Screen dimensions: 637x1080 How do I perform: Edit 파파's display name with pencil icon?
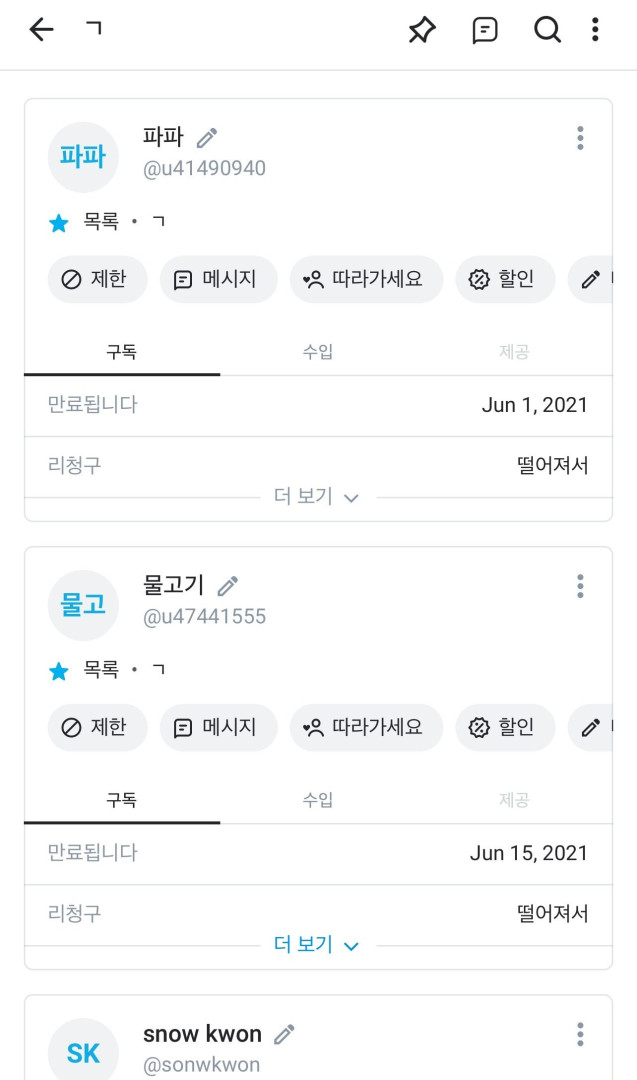pyautogui.click(x=207, y=138)
